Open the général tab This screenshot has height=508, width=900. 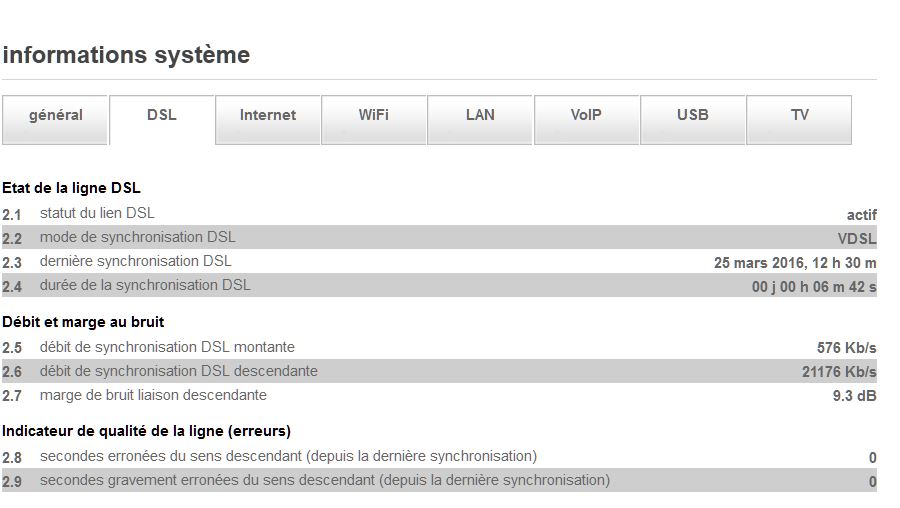click(x=56, y=116)
